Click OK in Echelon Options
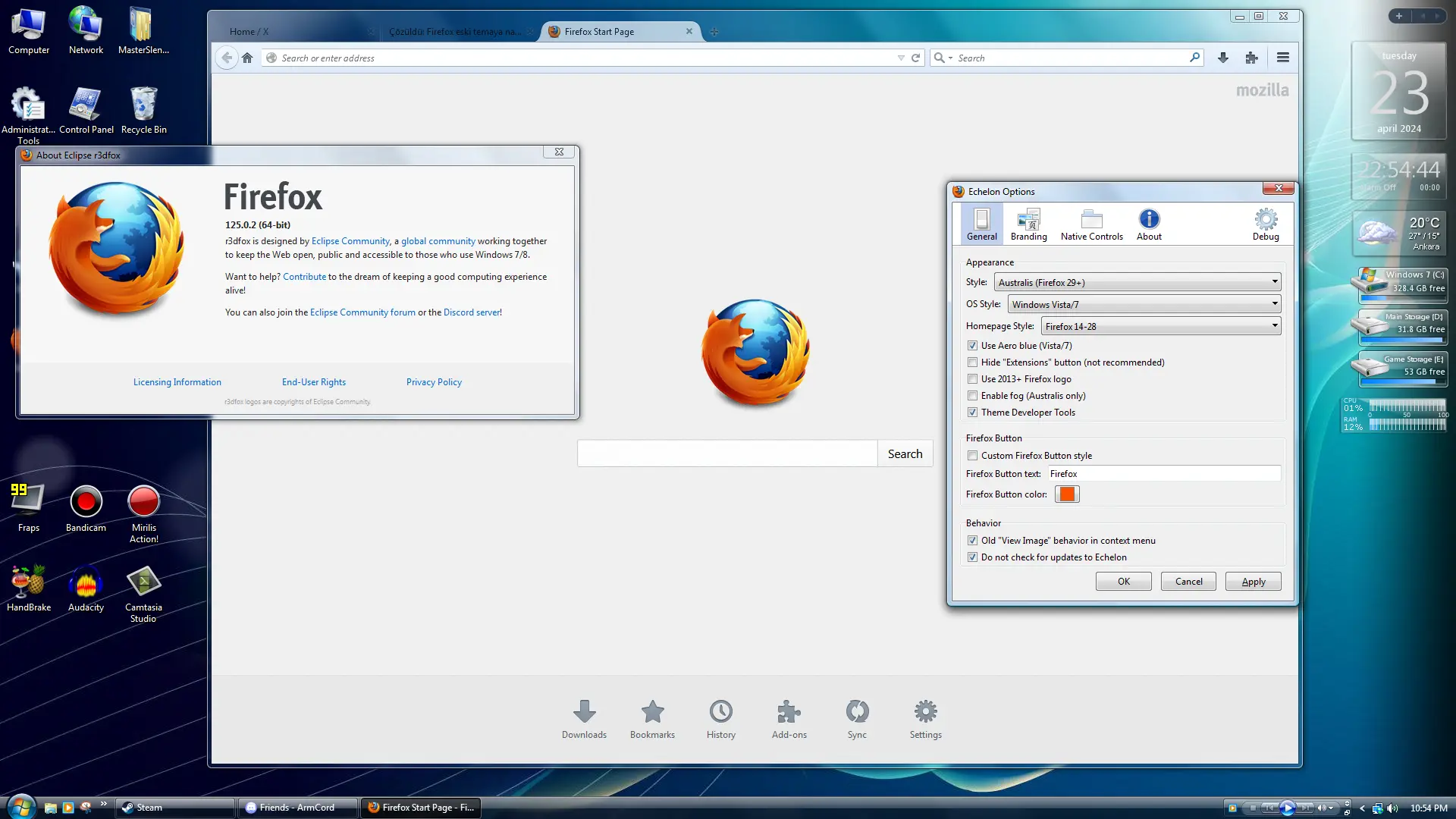The image size is (1456, 819). [1124, 582]
